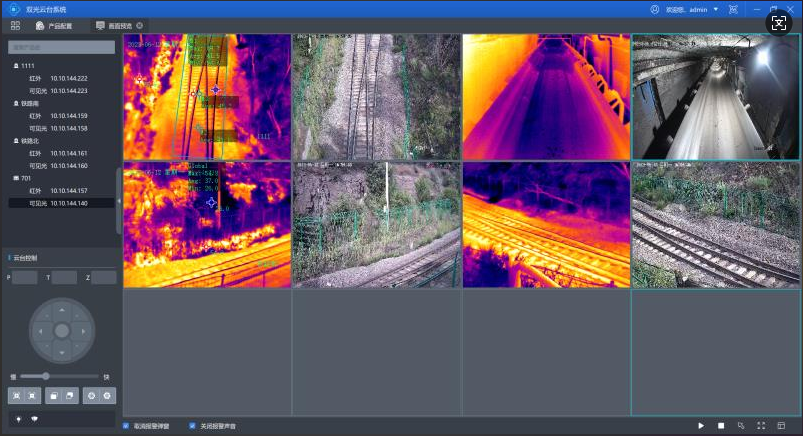Toggle the 取消报警弹窗 checkbox

(x=126, y=426)
